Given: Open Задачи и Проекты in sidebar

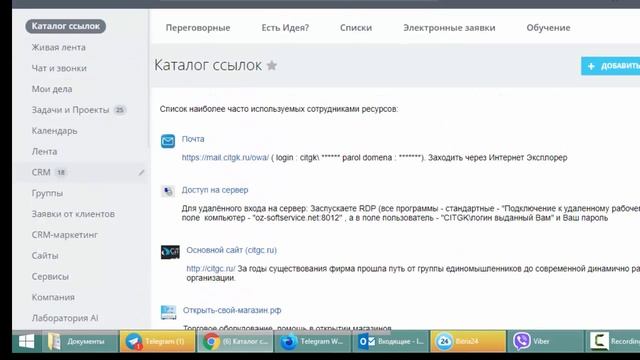Looking at the screenshot, I should click(x=71, y=110).
